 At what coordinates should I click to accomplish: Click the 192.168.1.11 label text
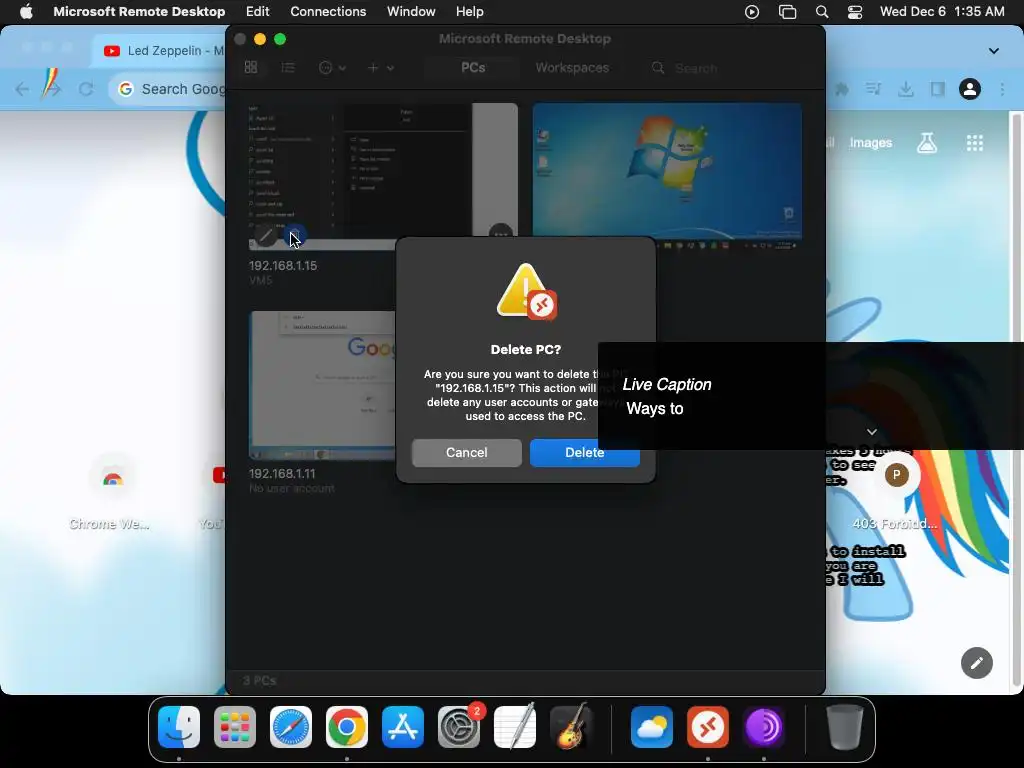[282, 473]
